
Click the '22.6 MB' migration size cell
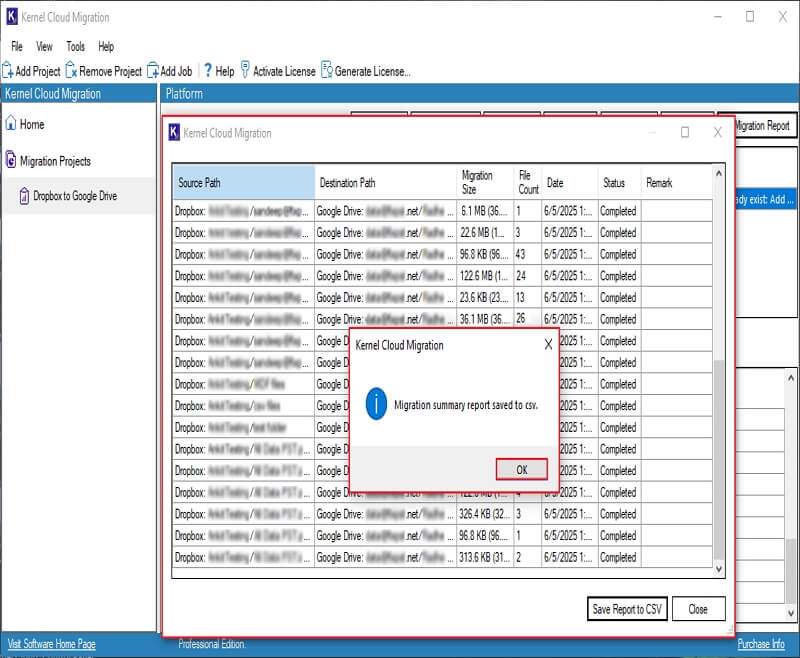pyautogui.click(x=485, y=233)
